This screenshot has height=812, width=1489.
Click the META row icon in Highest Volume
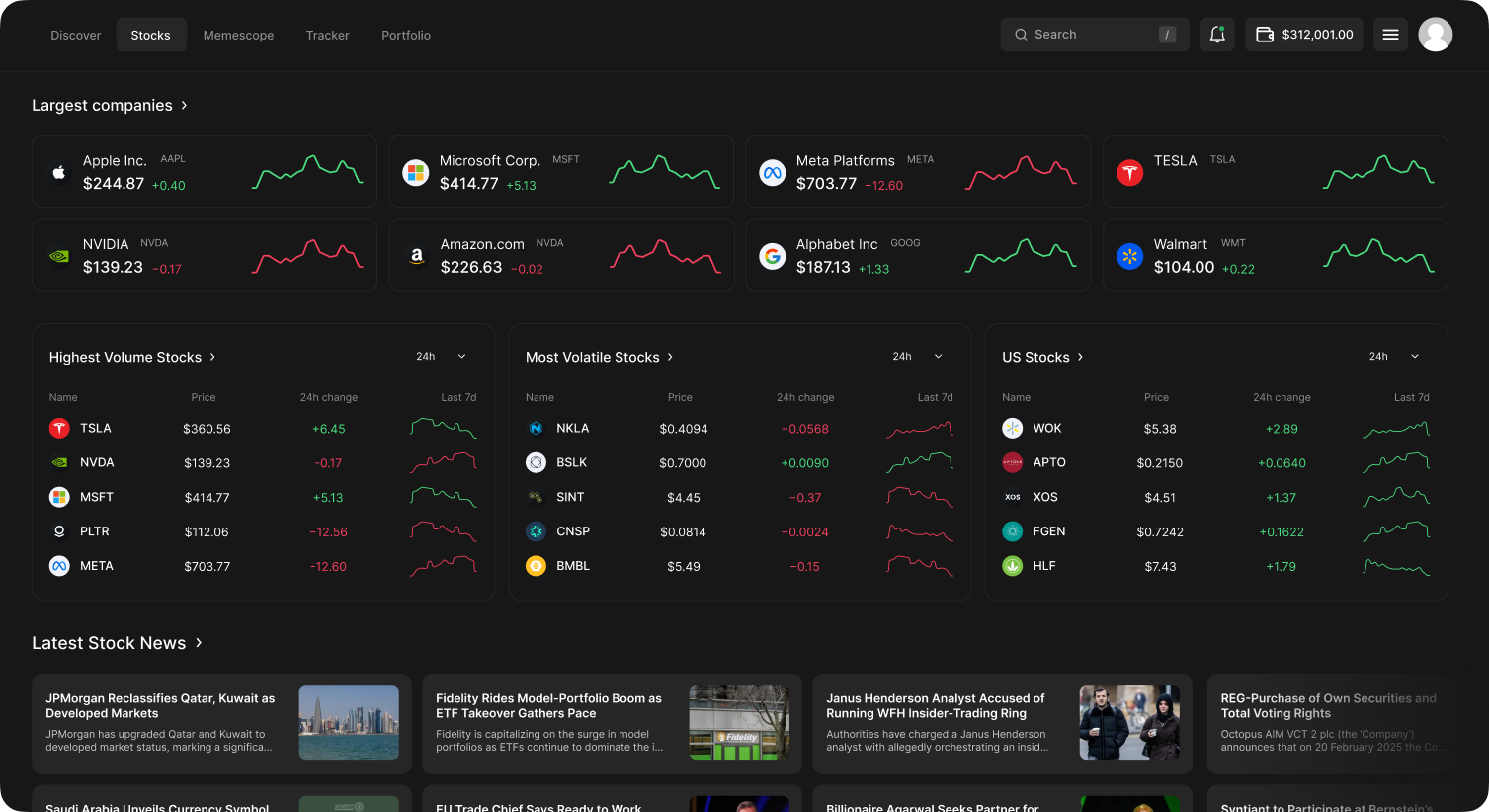click(59, 566)
